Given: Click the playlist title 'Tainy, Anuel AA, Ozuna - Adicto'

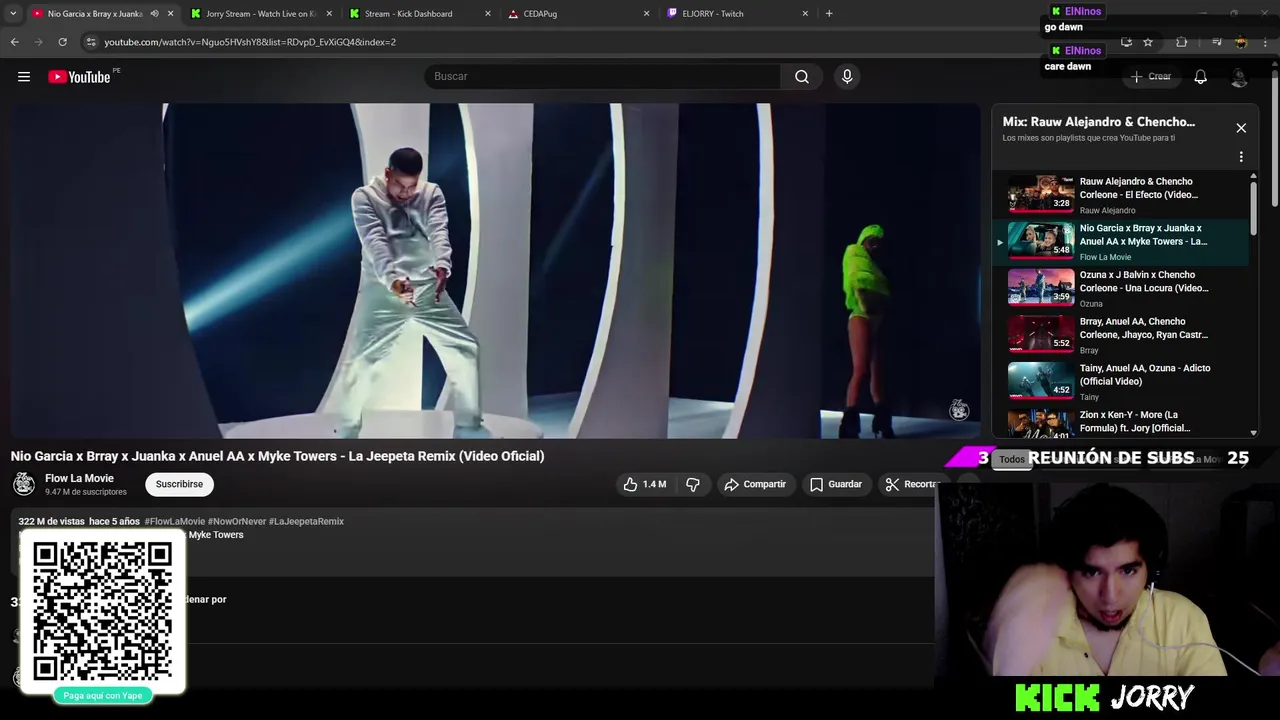Looking at the screenshot, I should pyautogui.click(x=1145, y=374).
